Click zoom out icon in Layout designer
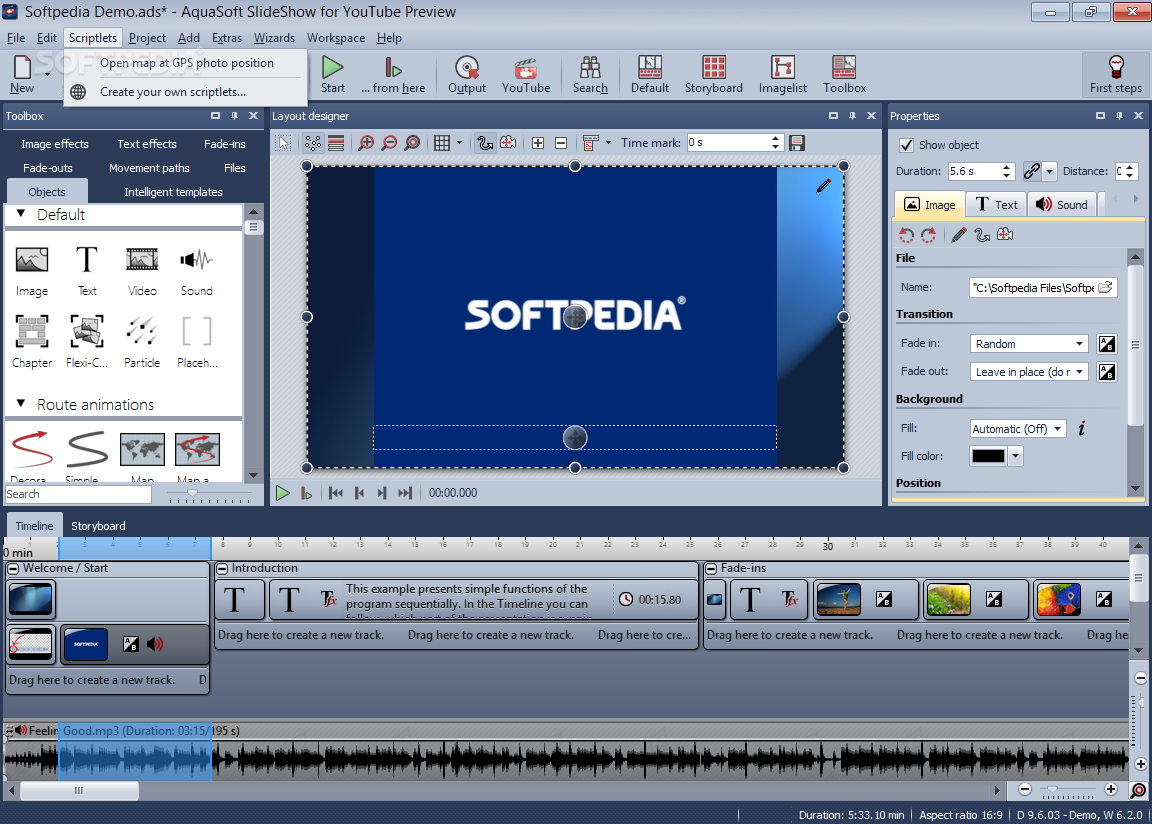The width and height of the screenshot is (1152, 824). 389,142
